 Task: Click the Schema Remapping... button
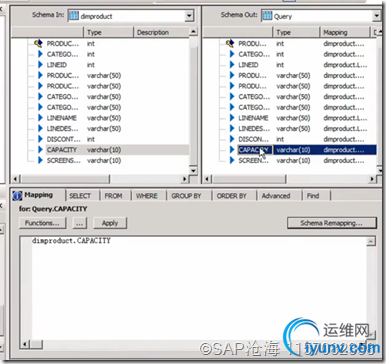point(332,223)
